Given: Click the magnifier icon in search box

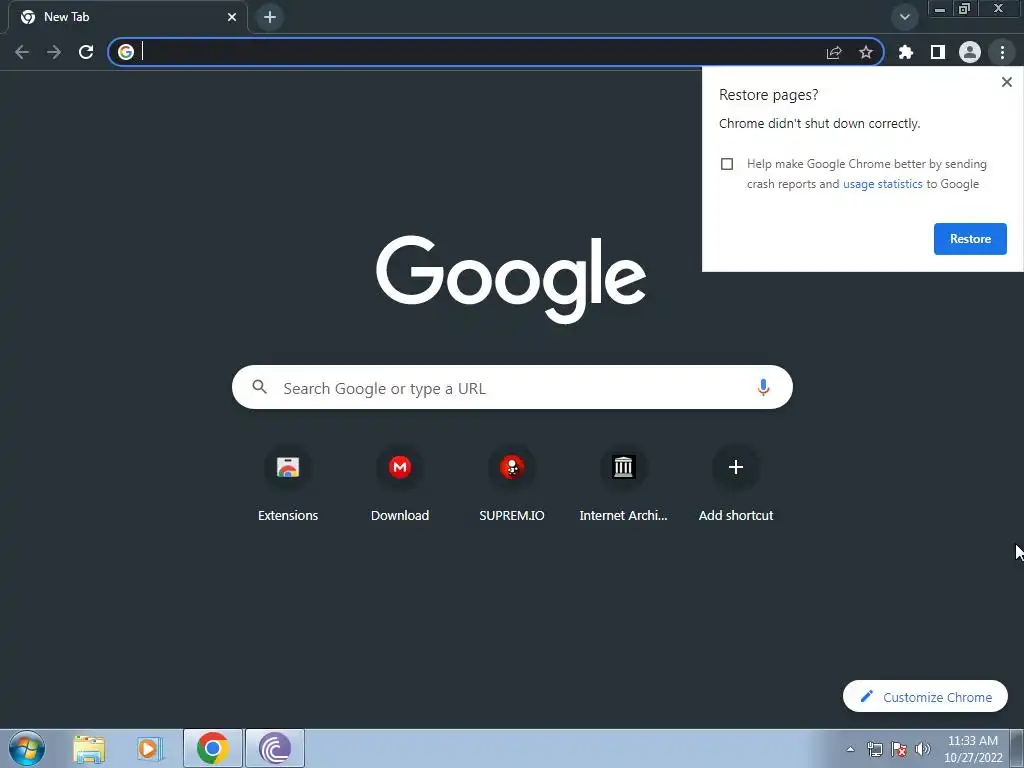Looking at the screenshot, I should (x=259, y=387).
